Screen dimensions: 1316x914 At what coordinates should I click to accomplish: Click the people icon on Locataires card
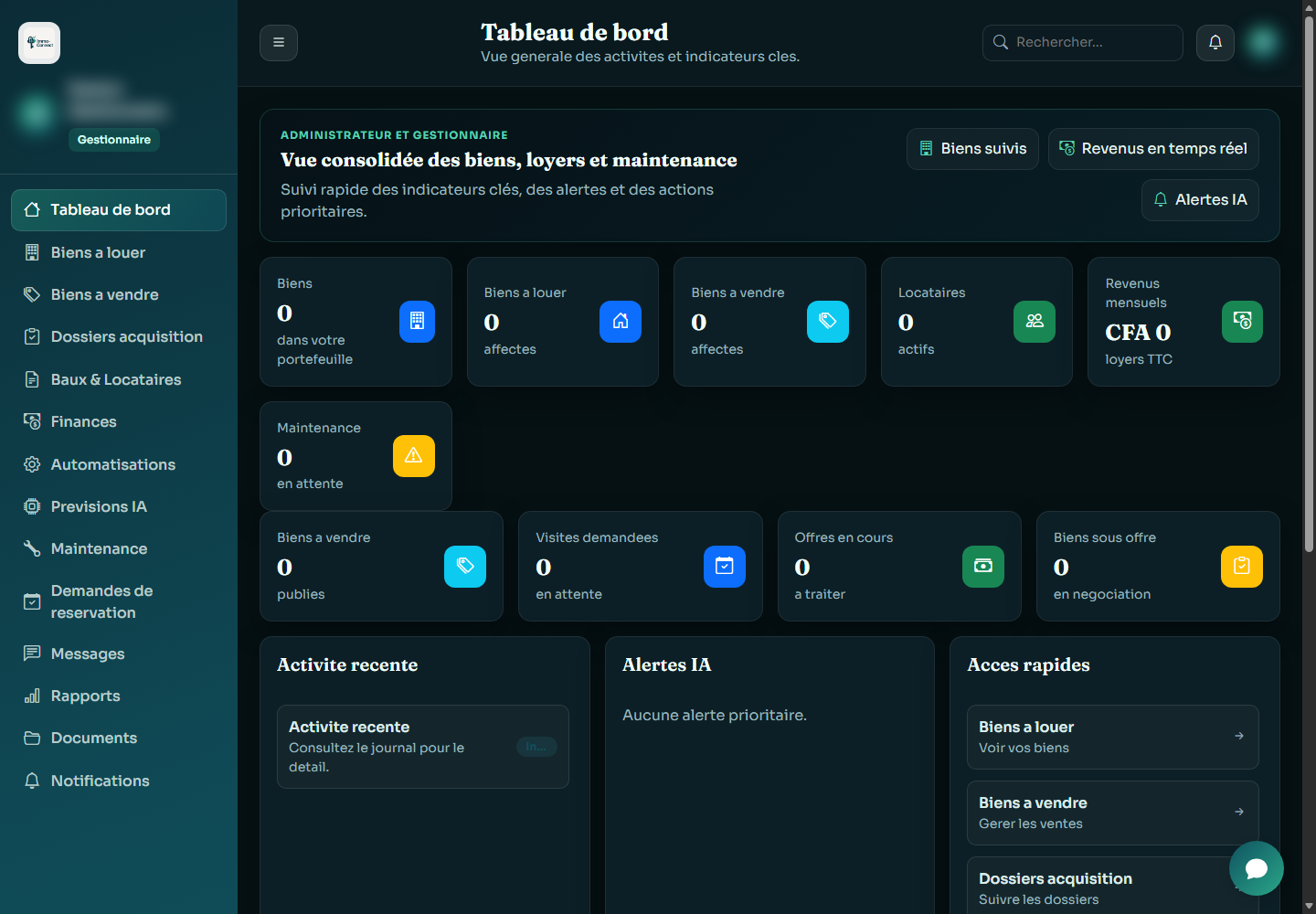tap(1035, 322)
